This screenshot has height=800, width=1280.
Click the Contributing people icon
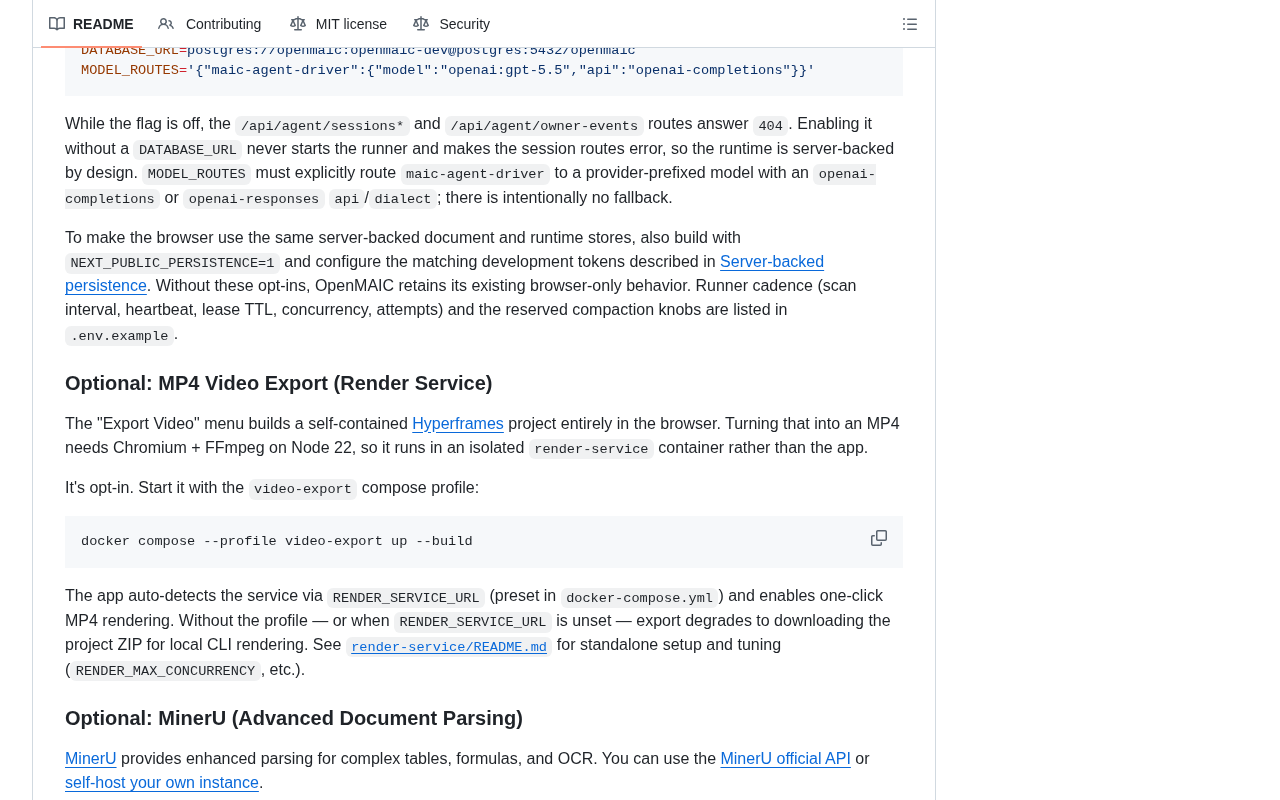pos(166,24)
